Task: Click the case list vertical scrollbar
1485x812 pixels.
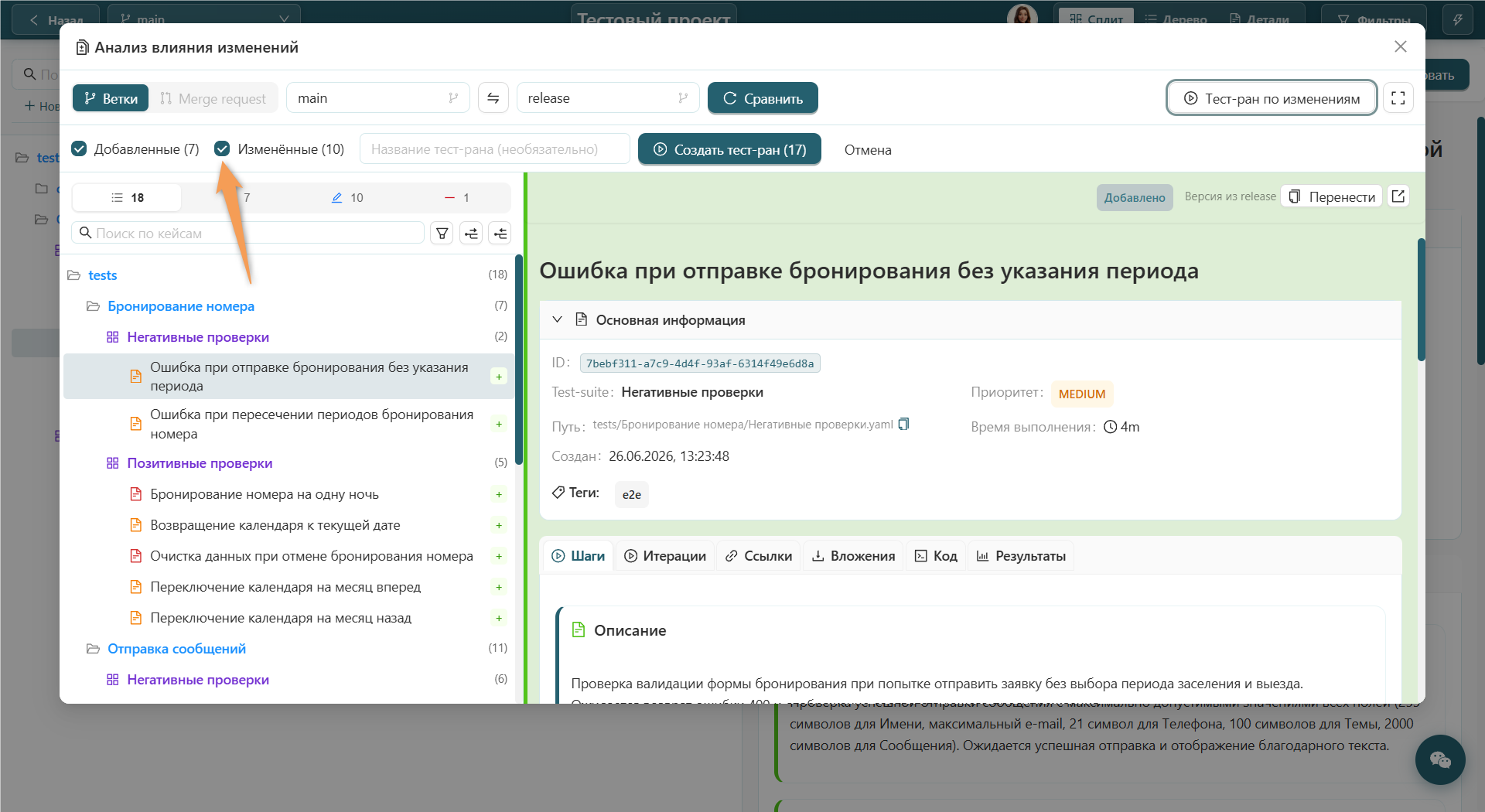Action: click(519, 360)
